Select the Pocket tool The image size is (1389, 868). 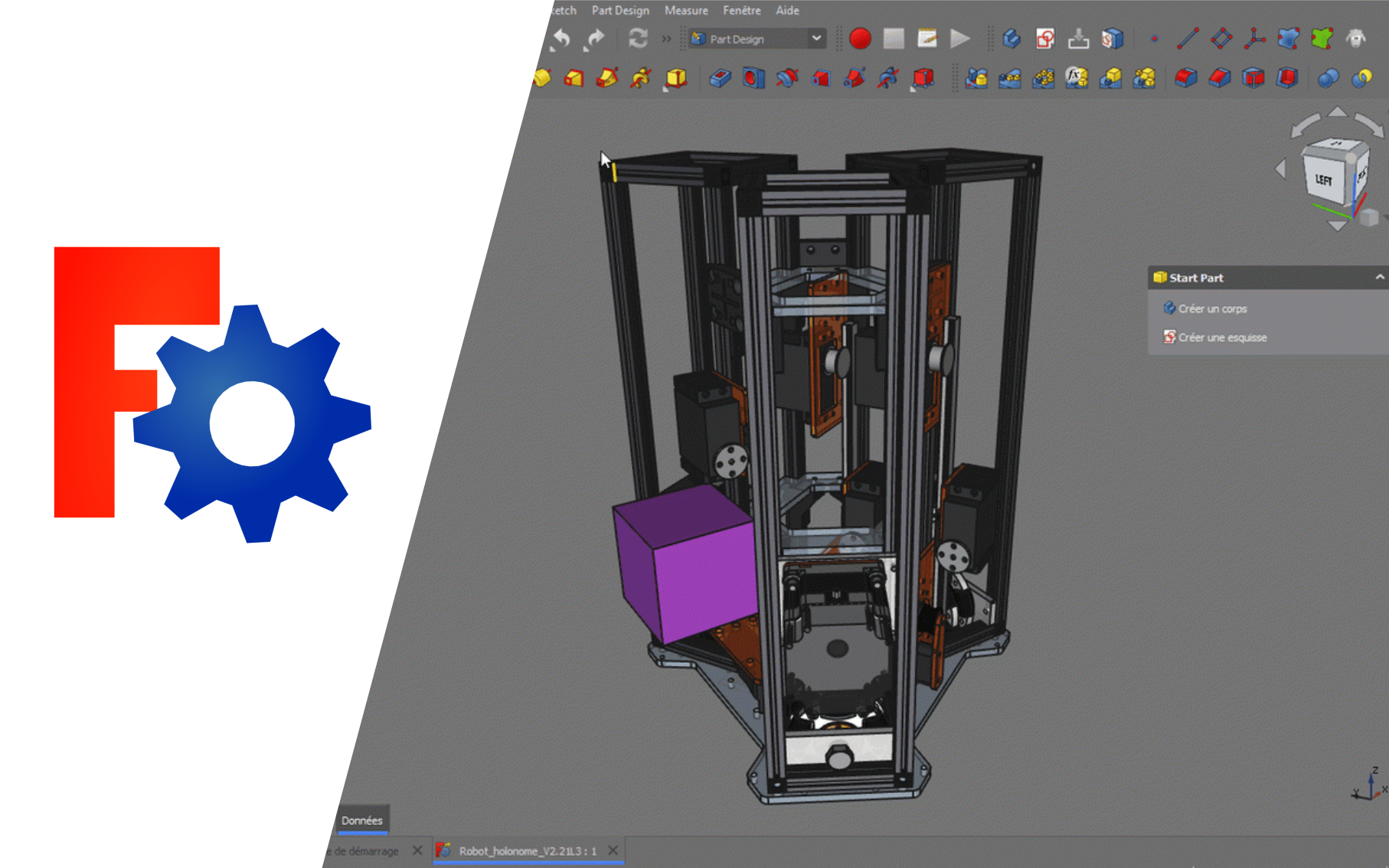720,78
